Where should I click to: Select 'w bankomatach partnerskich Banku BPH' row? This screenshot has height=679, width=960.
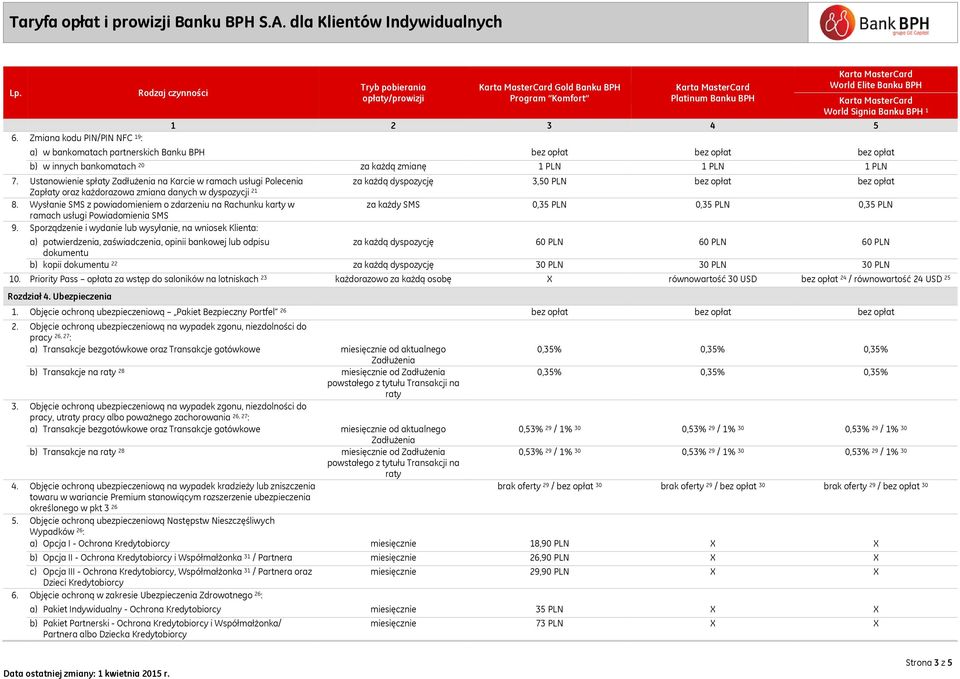(124, 152)
